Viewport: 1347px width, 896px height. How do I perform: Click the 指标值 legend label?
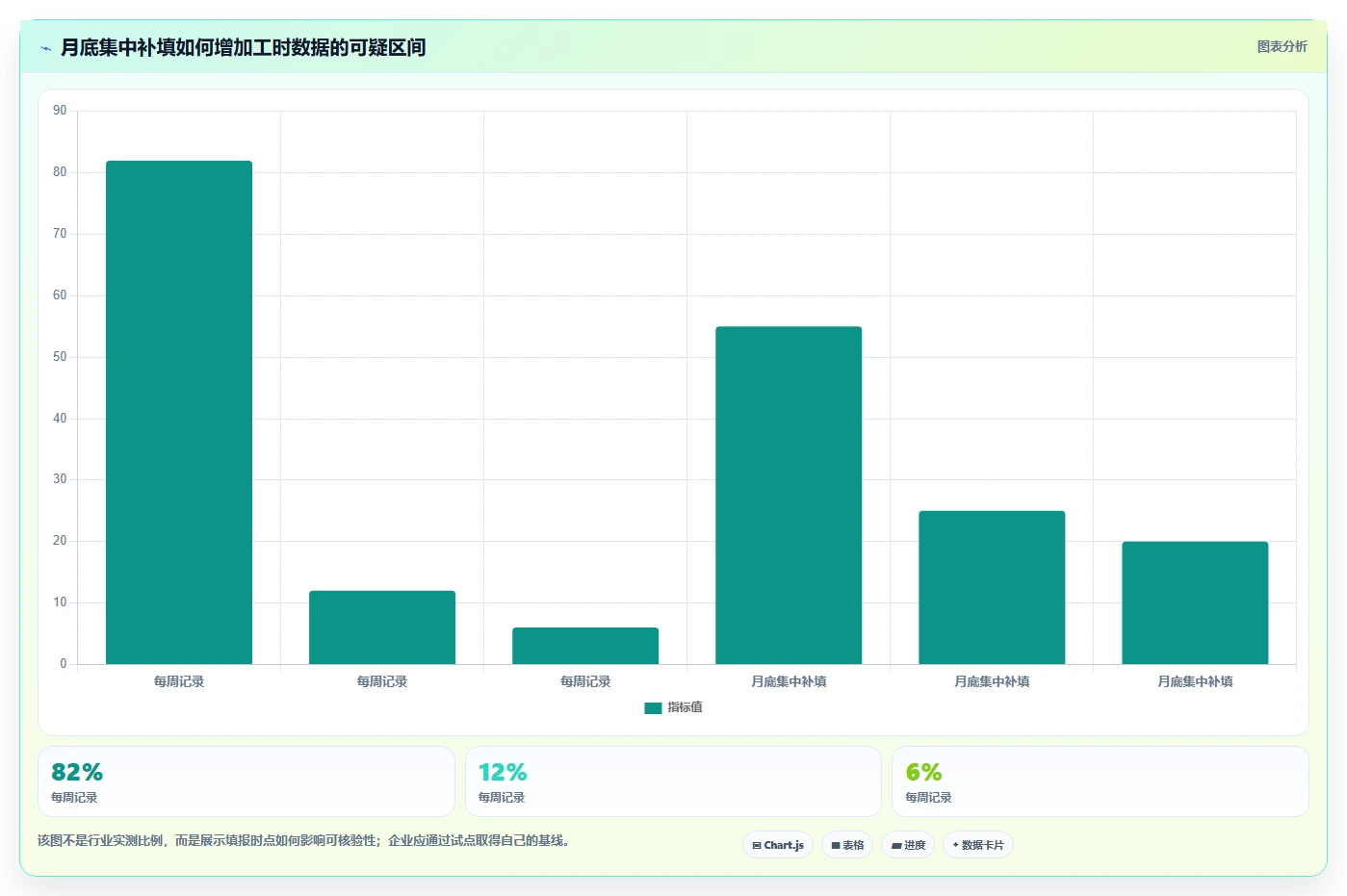coord(685,707)
